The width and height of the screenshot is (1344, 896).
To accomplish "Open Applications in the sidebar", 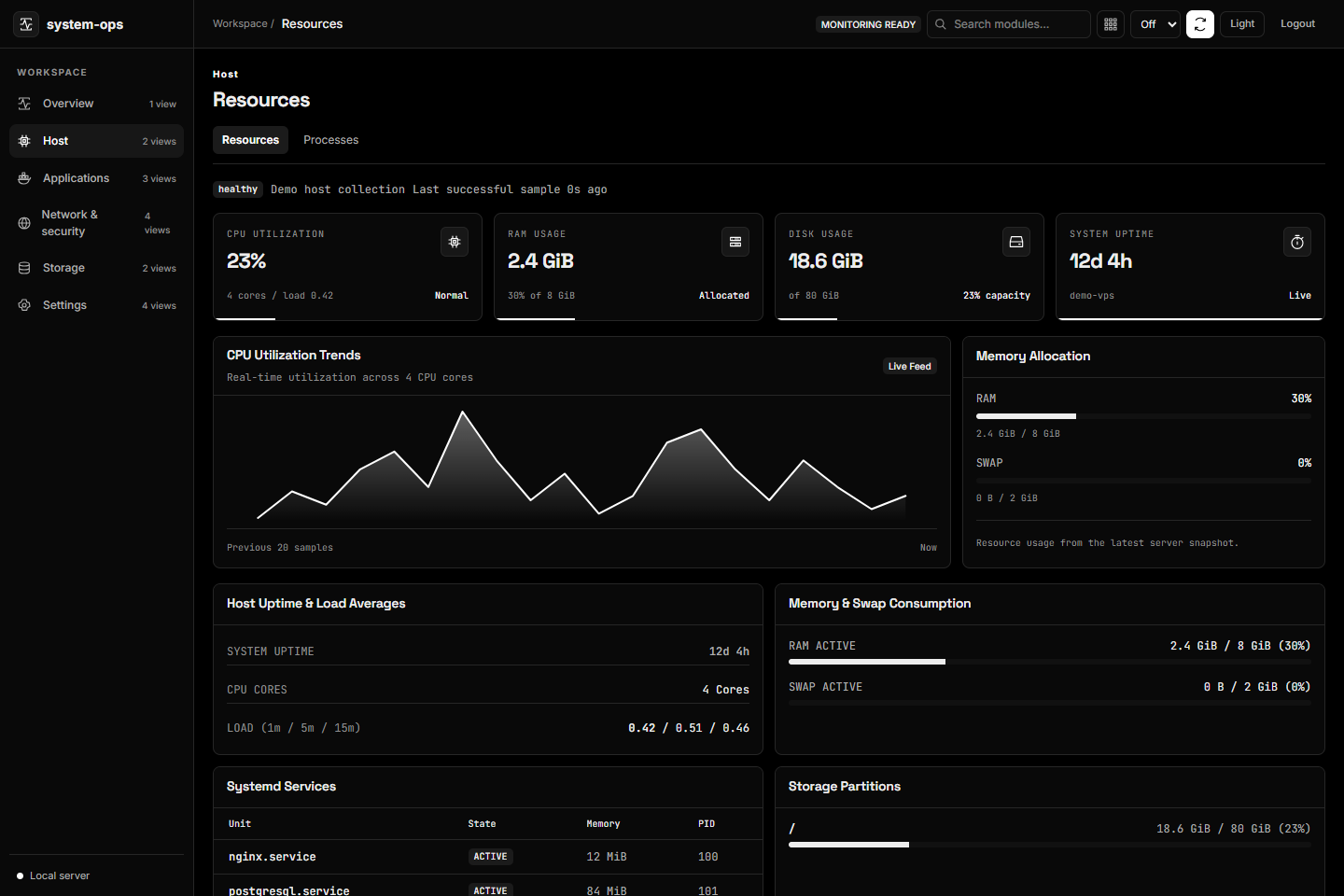I will [96, 178].
